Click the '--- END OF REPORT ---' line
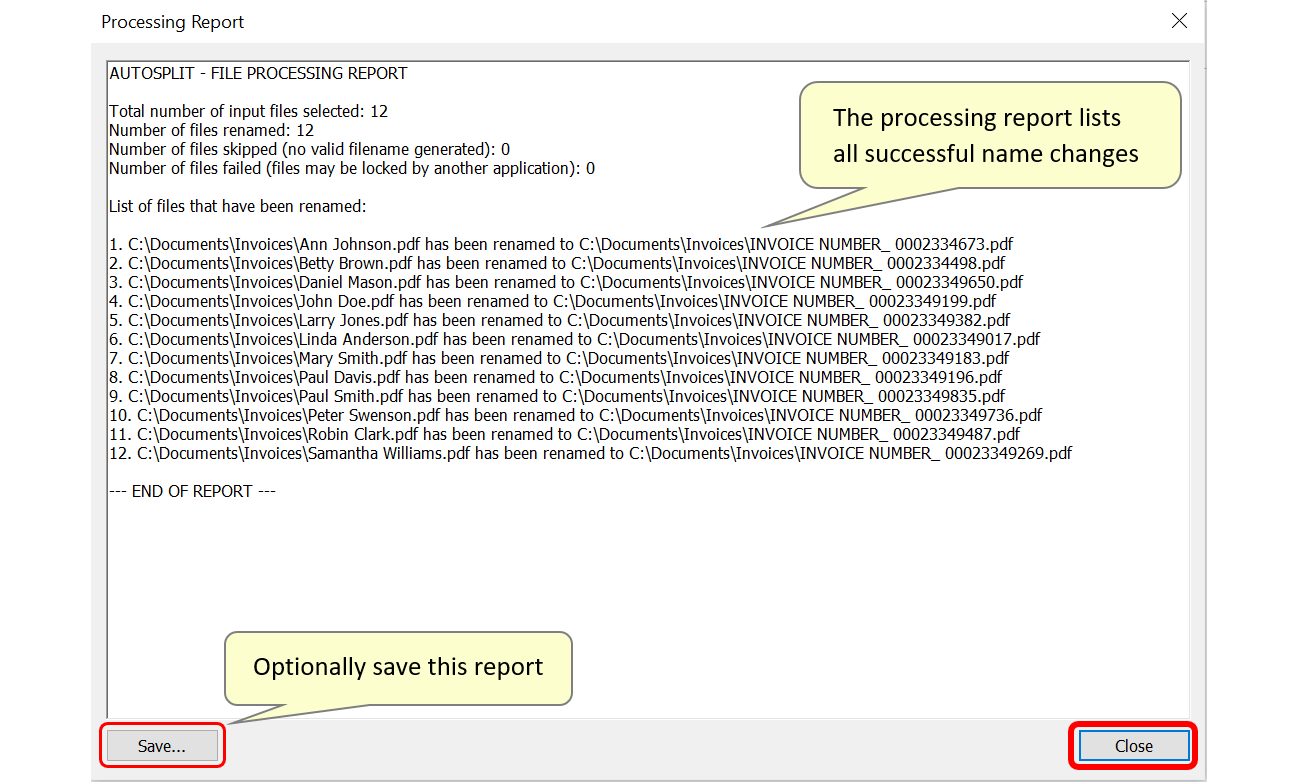The width and height of the screenshot is (1305, 784). pyautogui.click(x=192, y=491)
